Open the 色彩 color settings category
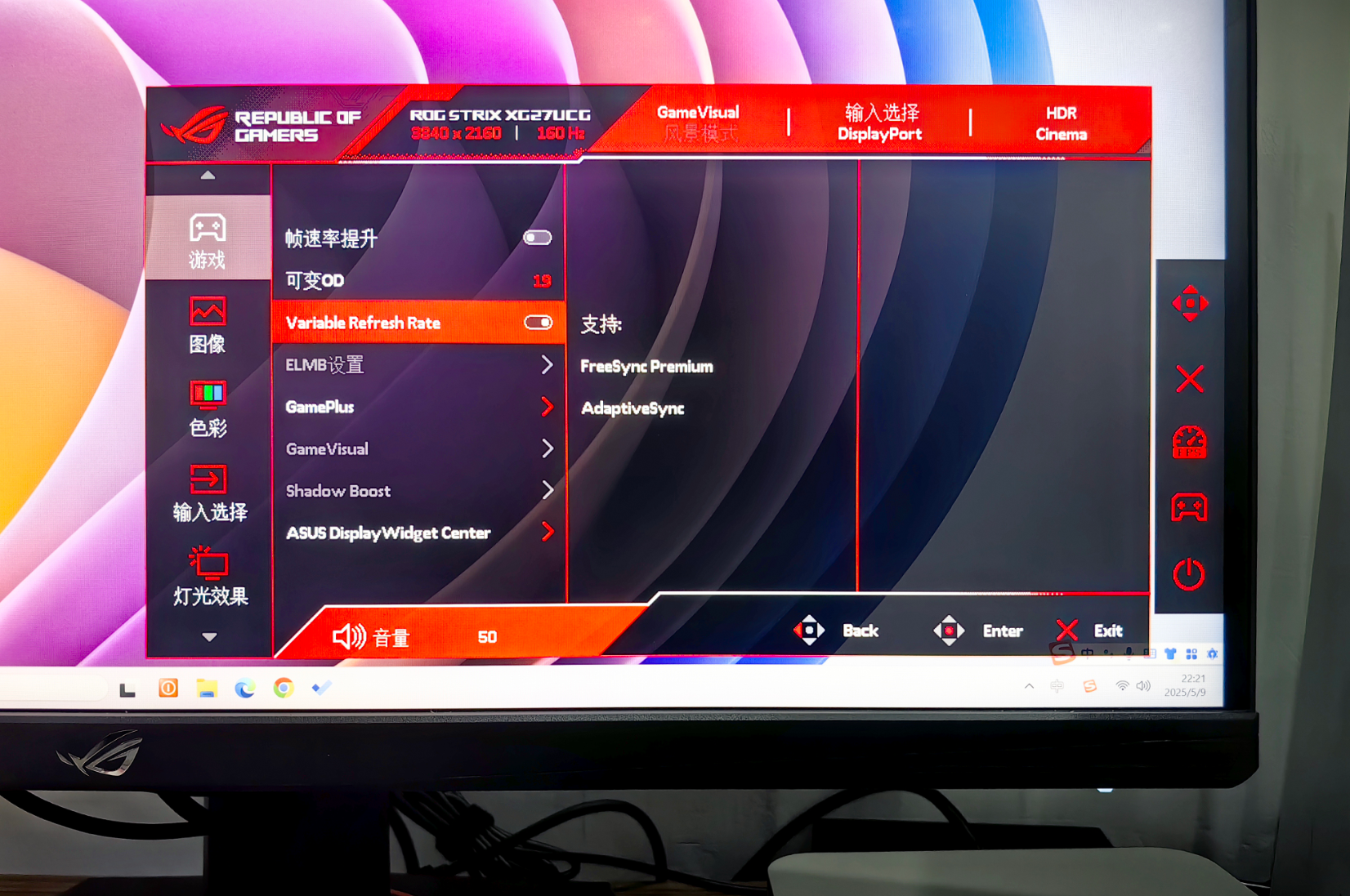Screen dimensions: 1350x896 pos(208,409)
